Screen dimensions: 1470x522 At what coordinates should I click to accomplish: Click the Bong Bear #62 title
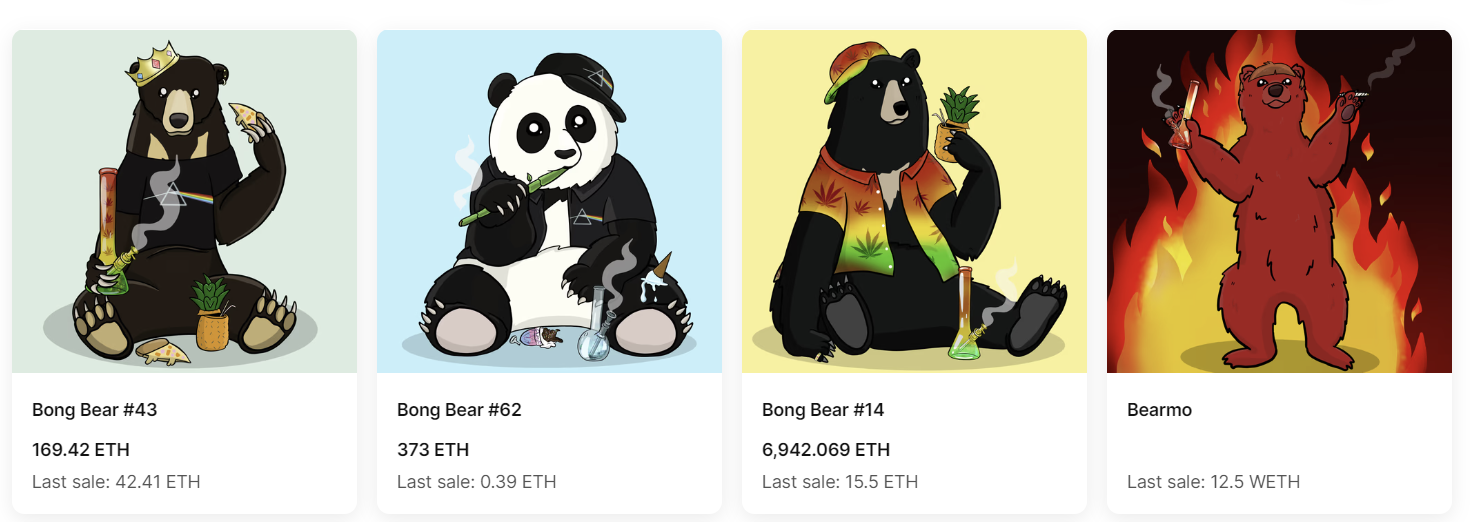point(459,410)
